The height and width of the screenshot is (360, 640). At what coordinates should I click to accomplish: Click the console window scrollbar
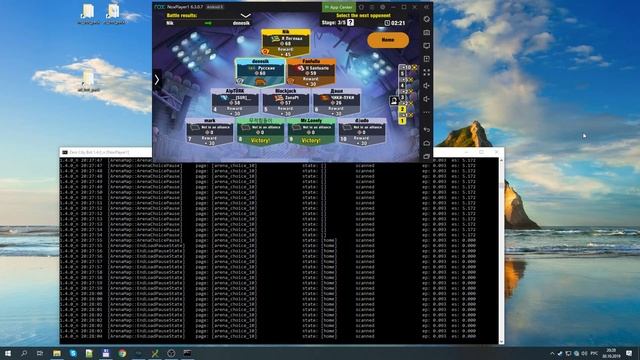pos(501,251)
